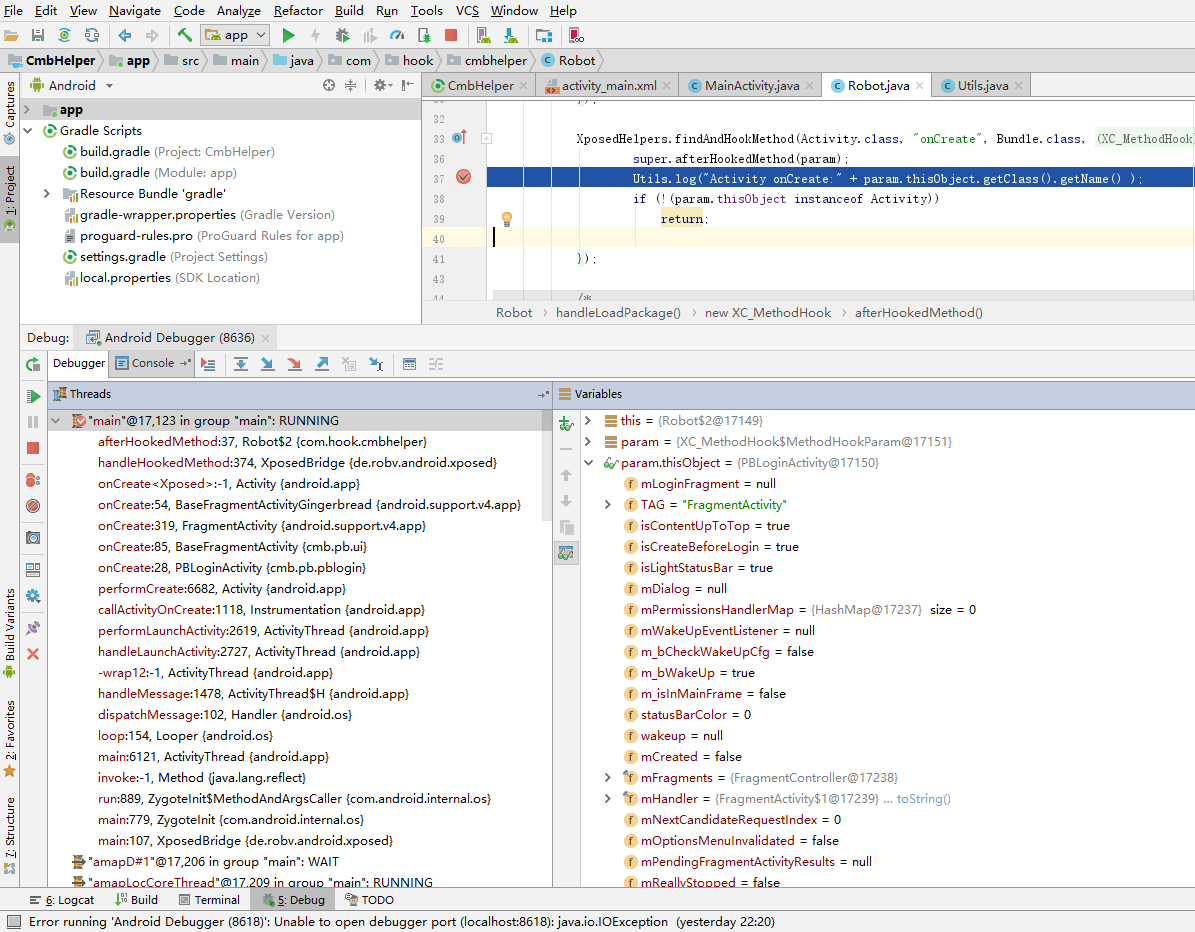This screenshot has width=1195, height=932.
Task: Open the Android profiler gauge icon
Action: coord(396,35)
